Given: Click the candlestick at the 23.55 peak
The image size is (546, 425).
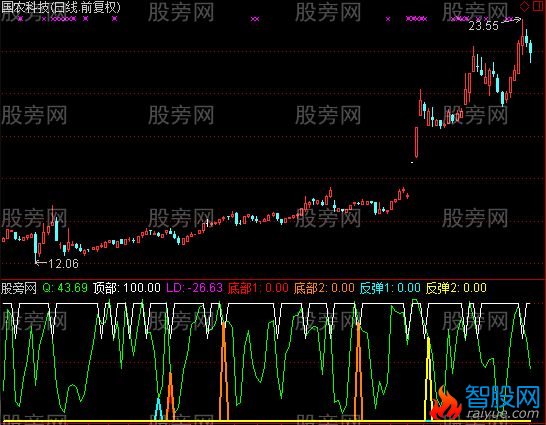Looking at the screenshot, I should click(x=522, y=40).
